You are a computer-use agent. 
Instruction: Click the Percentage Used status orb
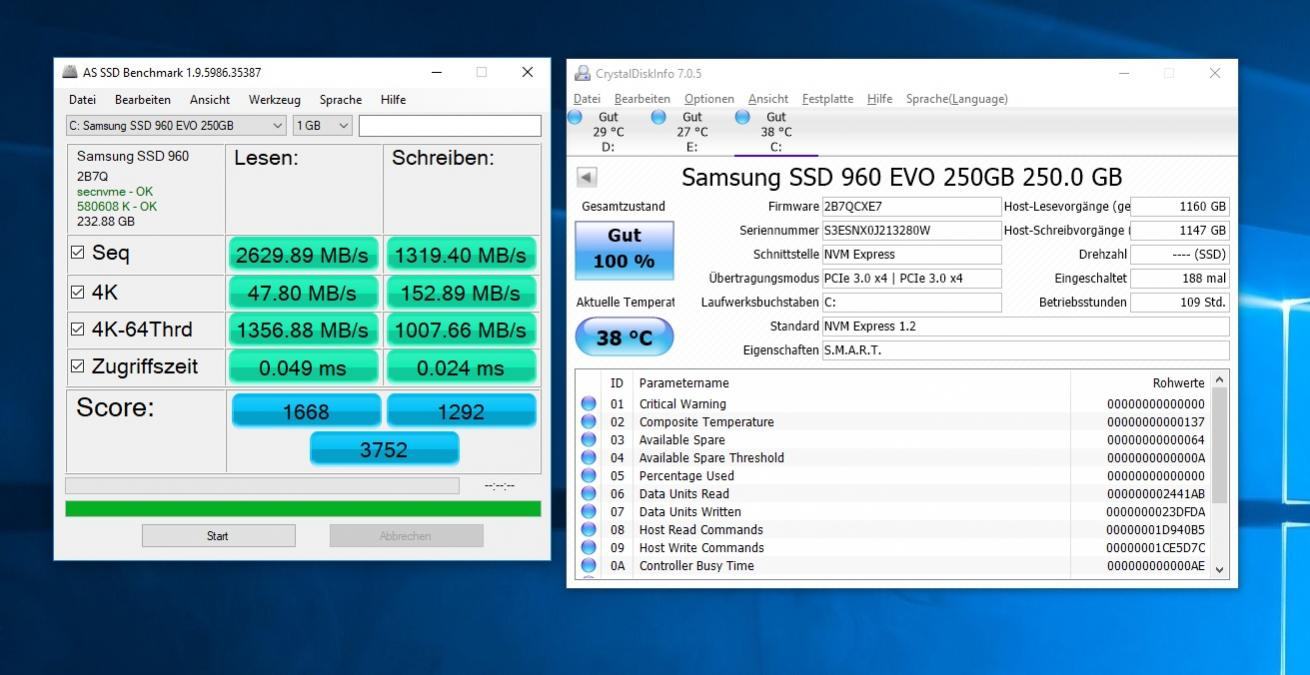coord(588,476)
